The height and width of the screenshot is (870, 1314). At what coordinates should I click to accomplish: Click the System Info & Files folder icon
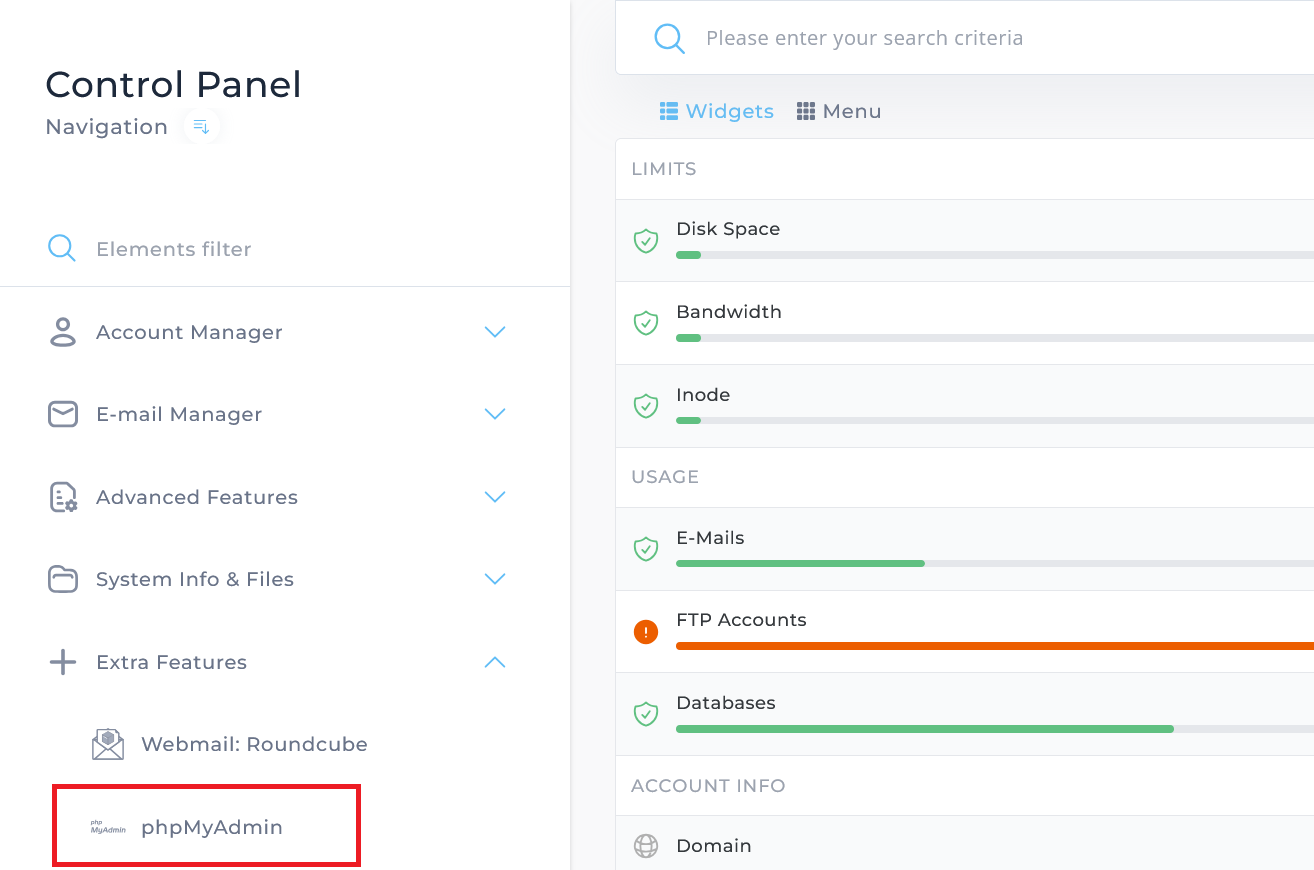[x=63, y=579]
